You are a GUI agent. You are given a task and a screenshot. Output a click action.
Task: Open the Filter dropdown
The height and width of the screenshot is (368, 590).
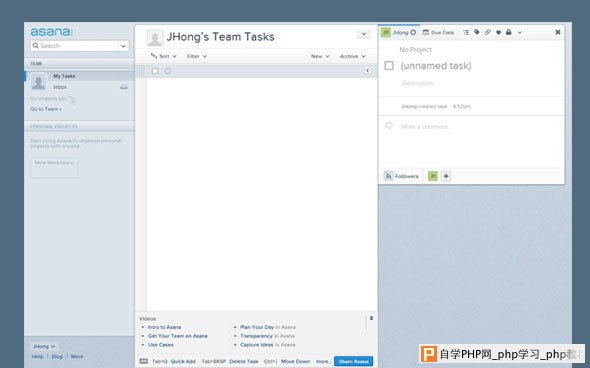[x=197, y=56]
